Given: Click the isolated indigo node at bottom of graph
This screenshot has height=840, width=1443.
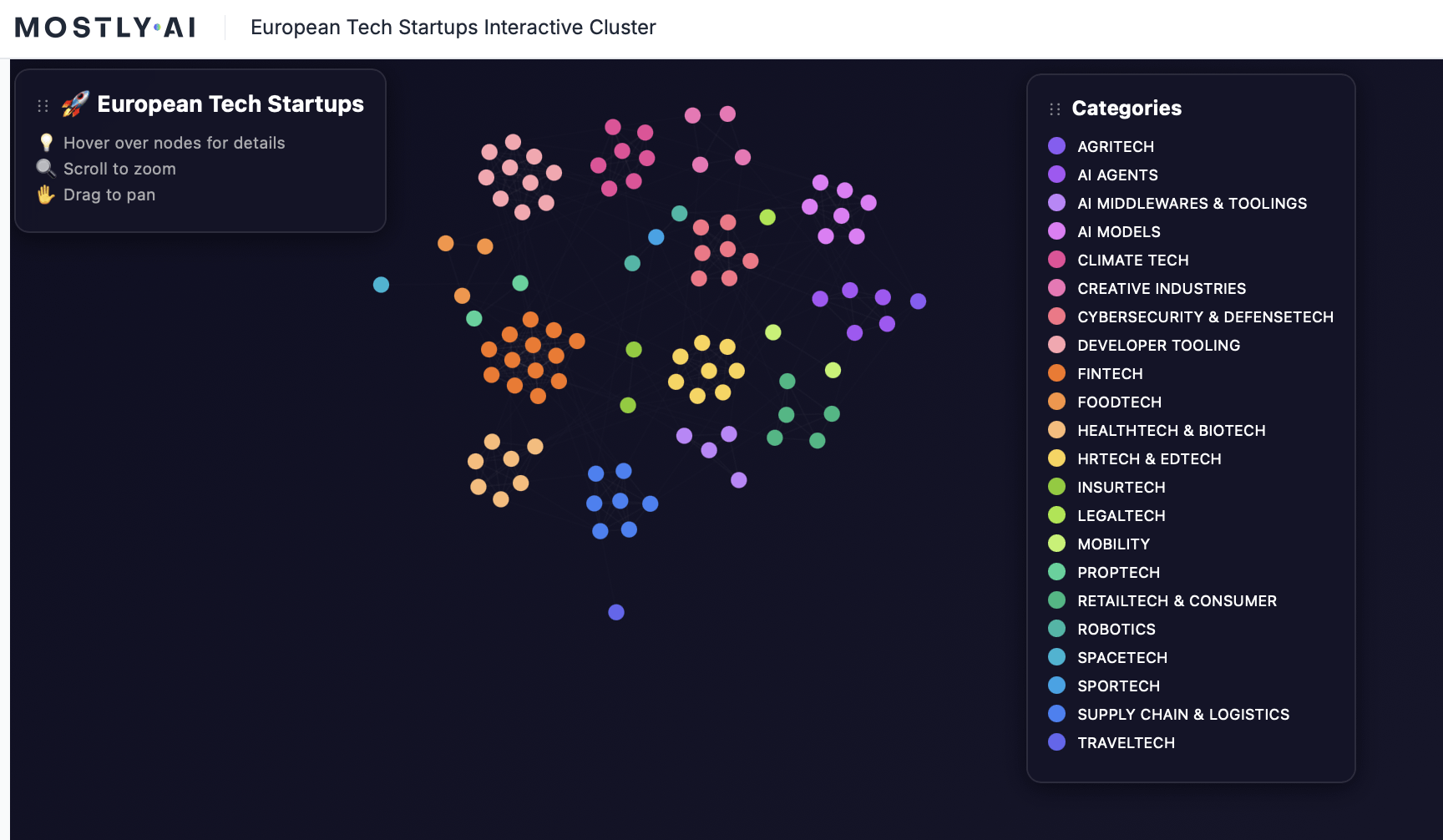Looking at the screenshot, I should [x=616, y=612].
